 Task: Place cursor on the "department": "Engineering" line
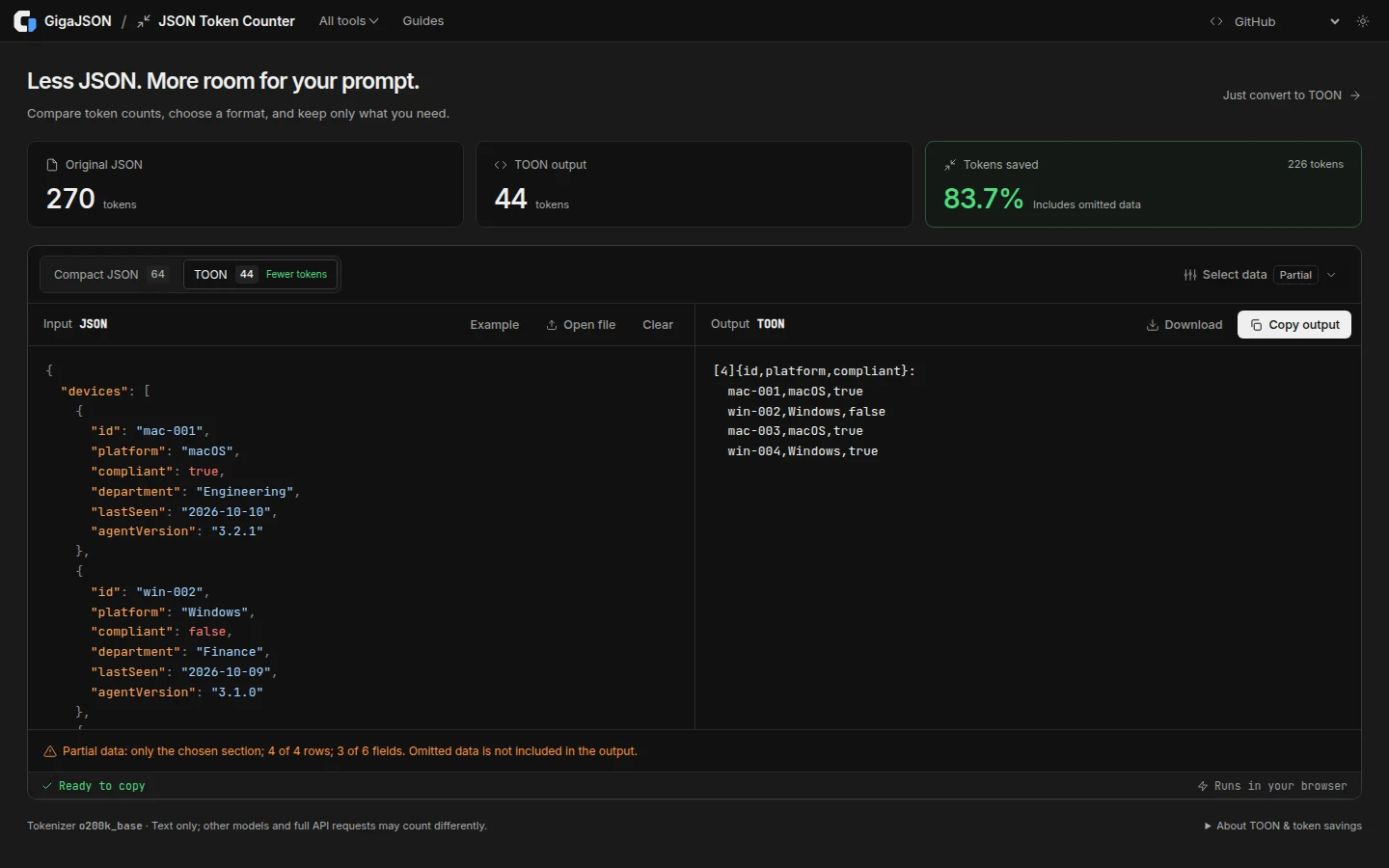196,492
